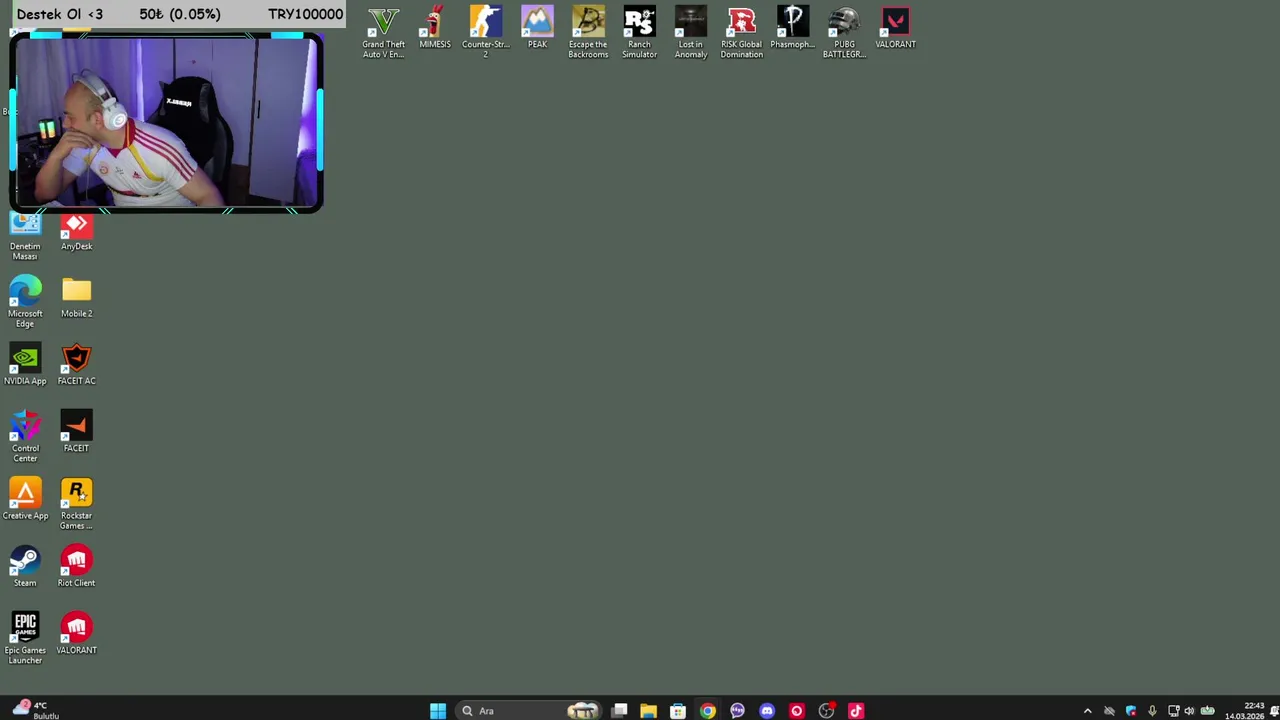Click the green battery tray icon
This screenshot has width=1280, height=720.
coord(1207,711)
